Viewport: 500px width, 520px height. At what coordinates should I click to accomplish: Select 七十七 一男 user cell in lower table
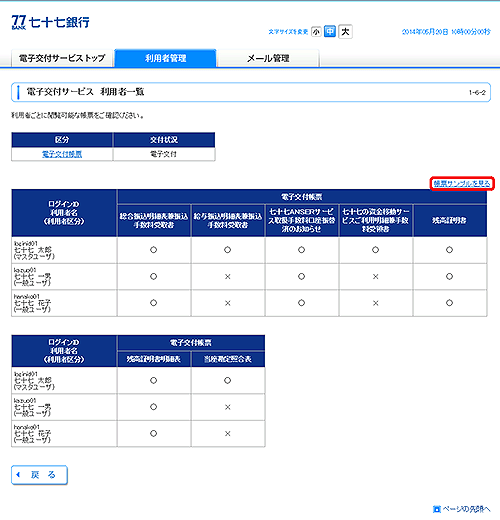pyautogui.click(x=64, y=407)
